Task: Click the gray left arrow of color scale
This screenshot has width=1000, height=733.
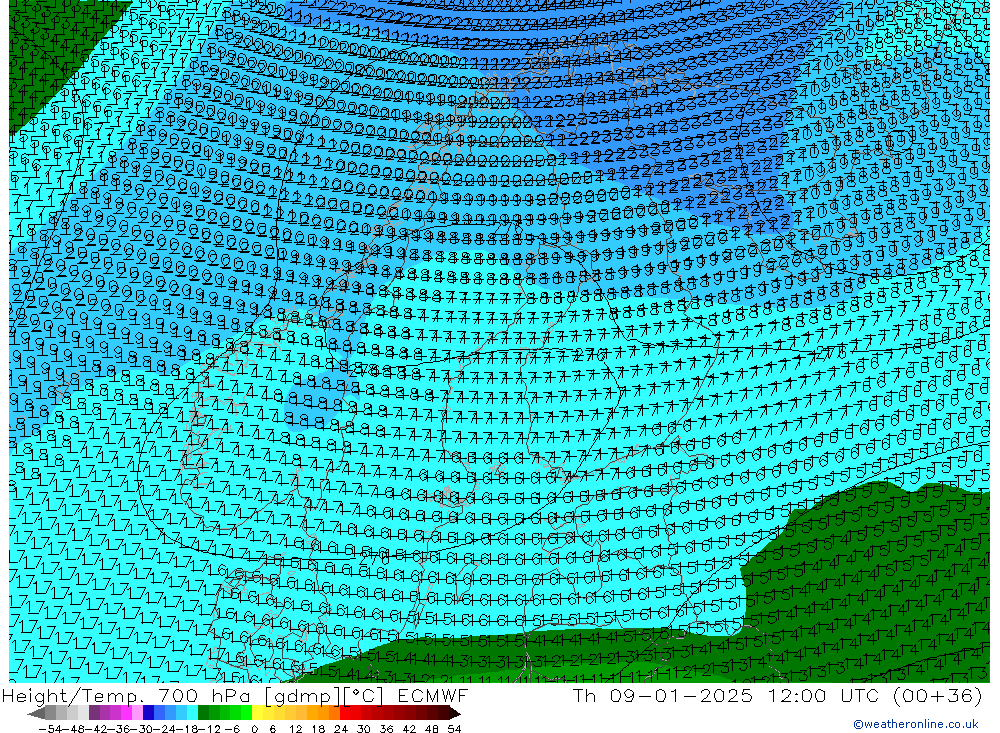Action: [36, 713]
